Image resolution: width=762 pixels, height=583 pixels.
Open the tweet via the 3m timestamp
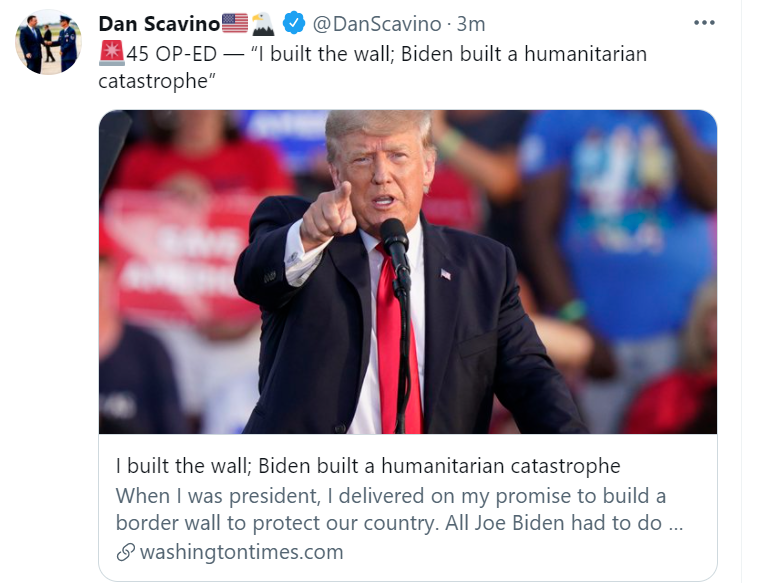click(470, 24)
